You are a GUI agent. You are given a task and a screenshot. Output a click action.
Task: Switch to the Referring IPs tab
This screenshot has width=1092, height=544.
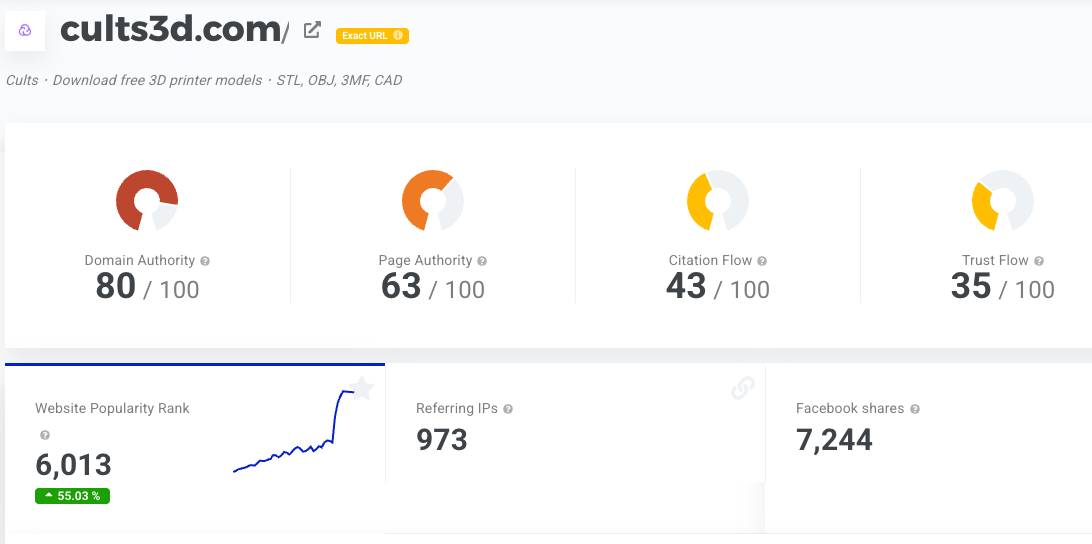pos(459,408)
